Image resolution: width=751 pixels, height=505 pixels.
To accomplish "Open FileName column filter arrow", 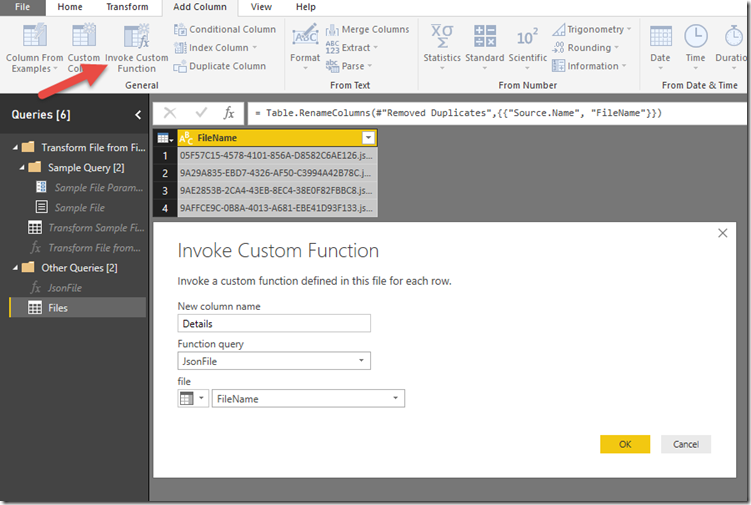I will coord(368,137).
